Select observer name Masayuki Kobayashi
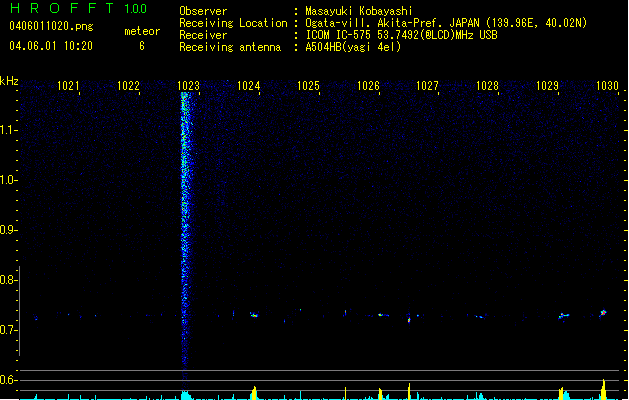 (359, 11)
